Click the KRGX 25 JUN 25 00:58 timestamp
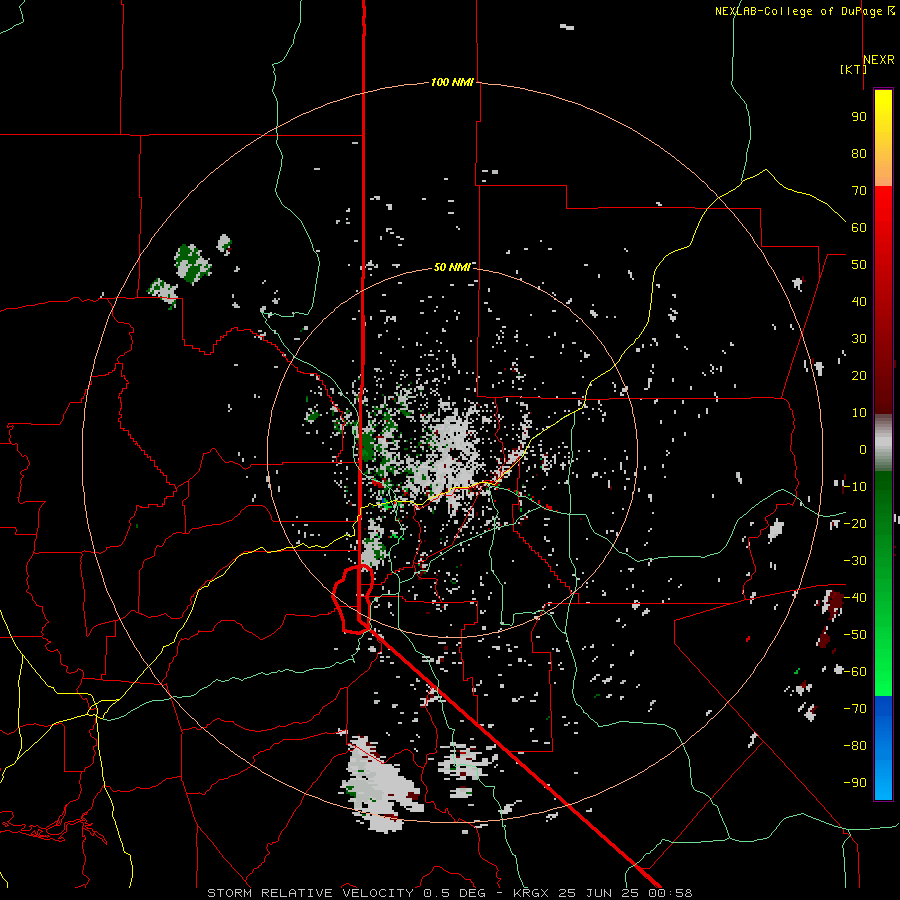Viewport: 900px width, 900px height. (603, 893)
